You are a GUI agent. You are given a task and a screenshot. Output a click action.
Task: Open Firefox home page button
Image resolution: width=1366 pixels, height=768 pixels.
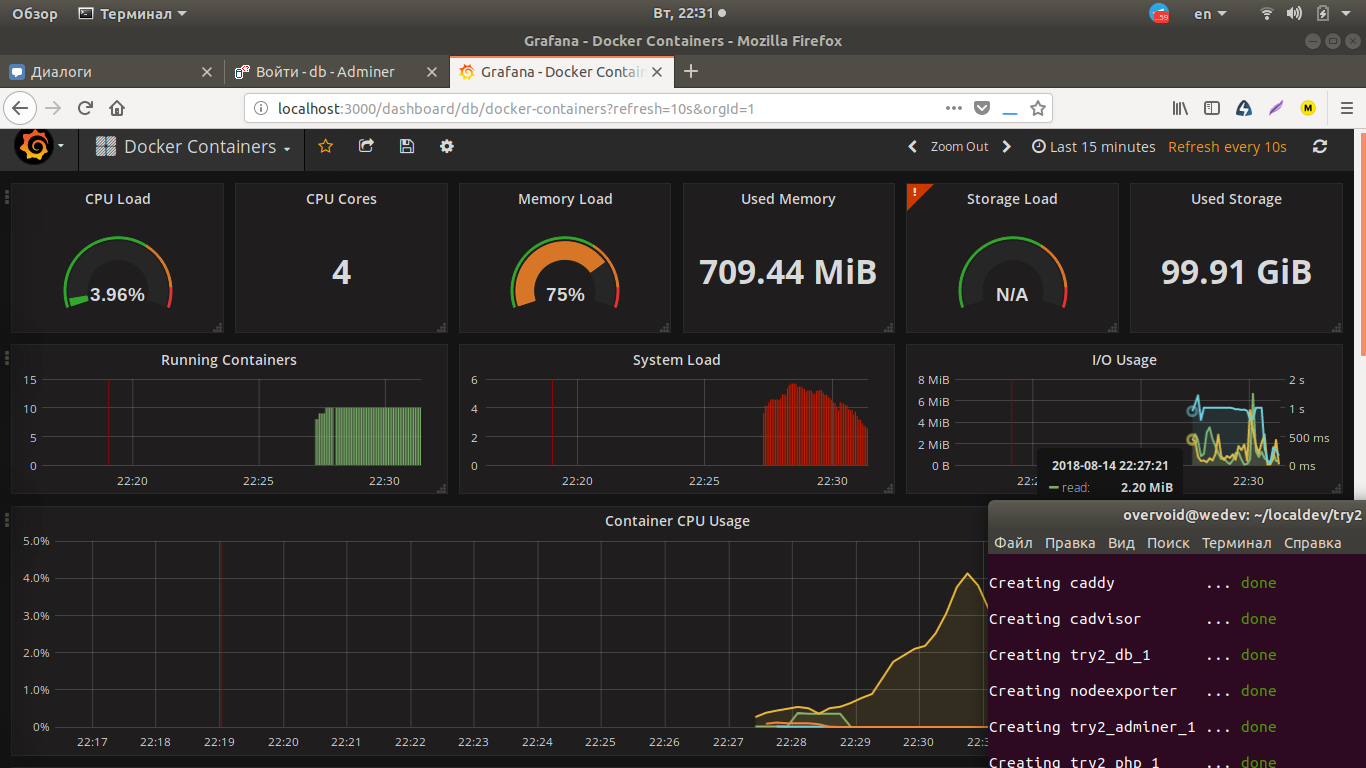tap(117, 108)
